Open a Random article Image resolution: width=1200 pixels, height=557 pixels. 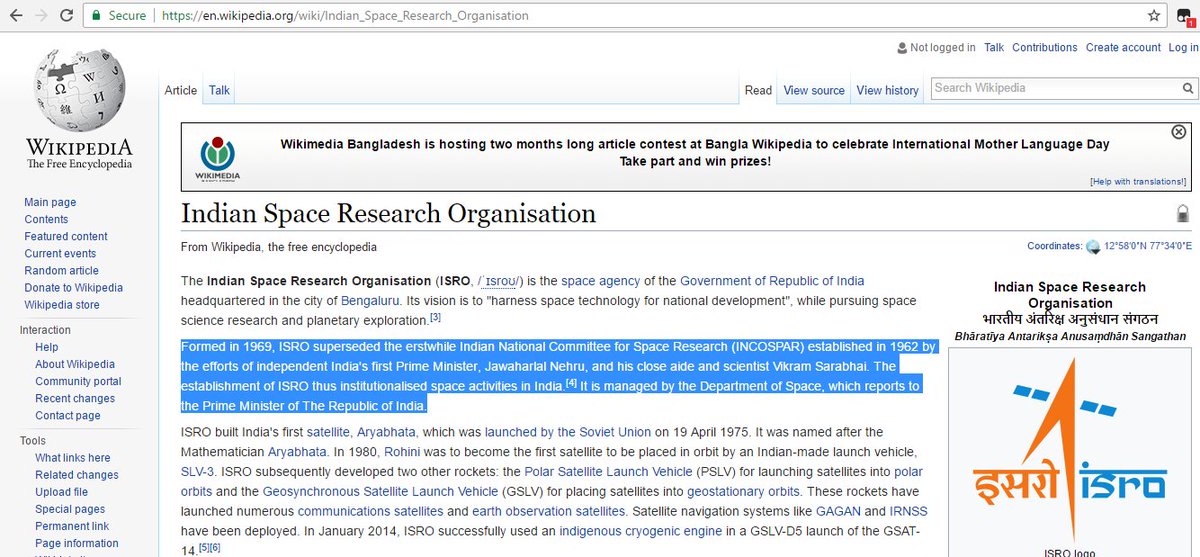[61, 270]
